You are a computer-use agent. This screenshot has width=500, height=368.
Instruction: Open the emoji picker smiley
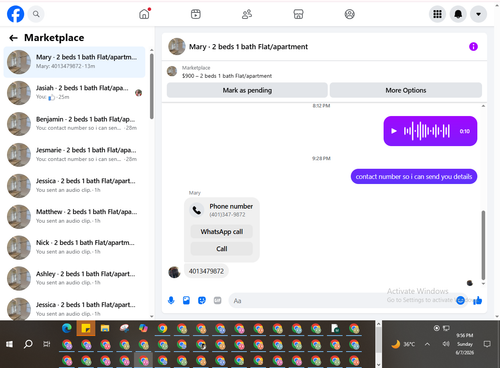tap(460, 300)
